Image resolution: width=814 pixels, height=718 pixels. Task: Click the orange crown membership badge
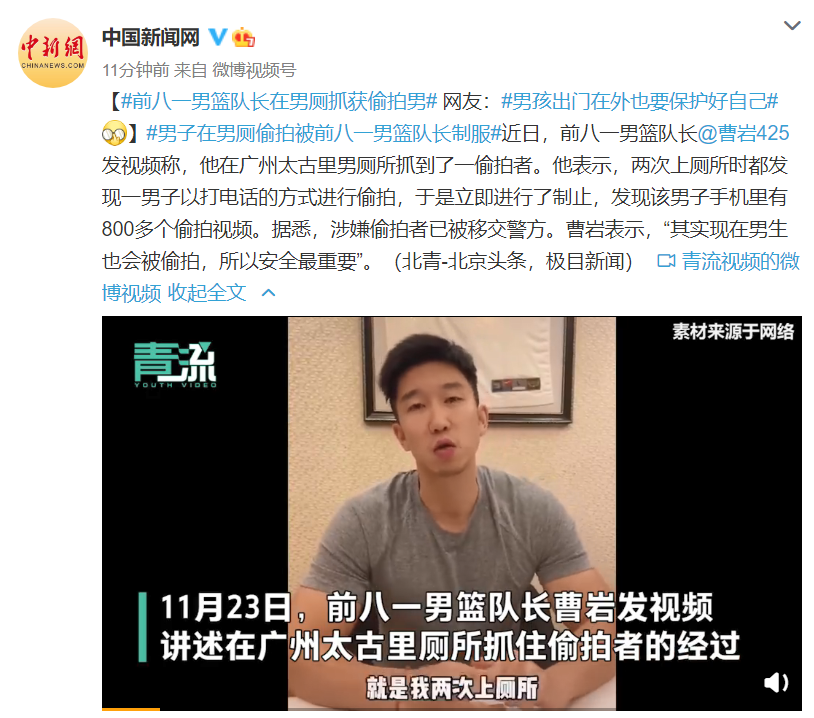pyautogui.click(x=243, y=37)
